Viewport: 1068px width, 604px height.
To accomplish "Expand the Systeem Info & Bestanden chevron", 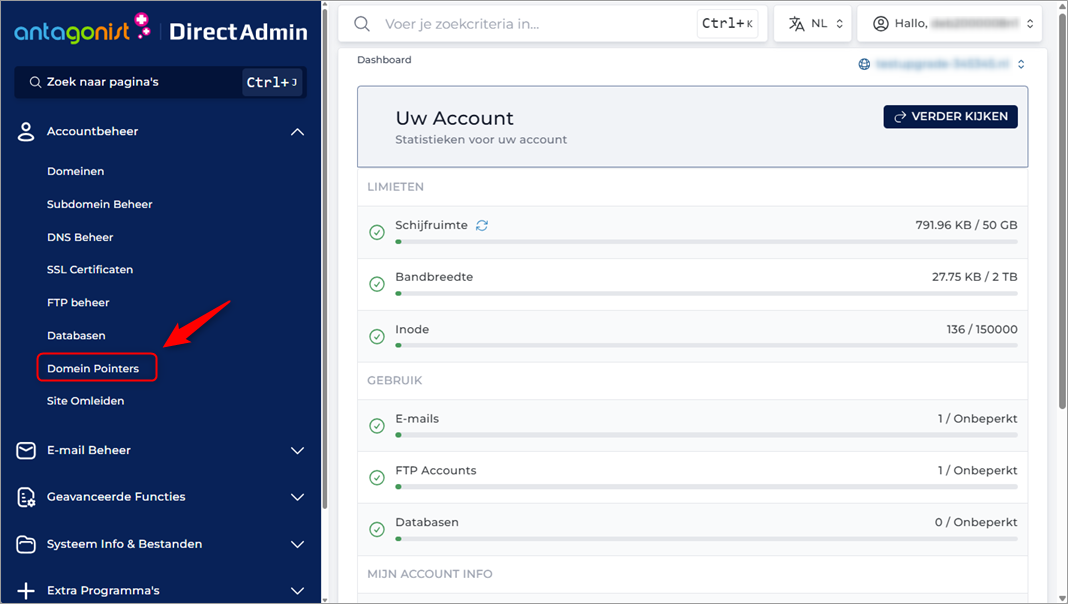I will tap(298, 544).
